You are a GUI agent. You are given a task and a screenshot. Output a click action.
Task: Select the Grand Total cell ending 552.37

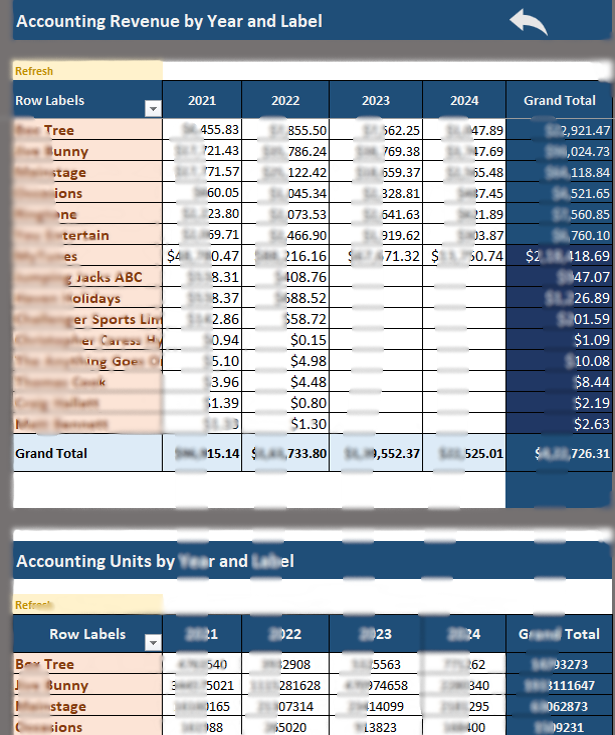coord(376,453)
